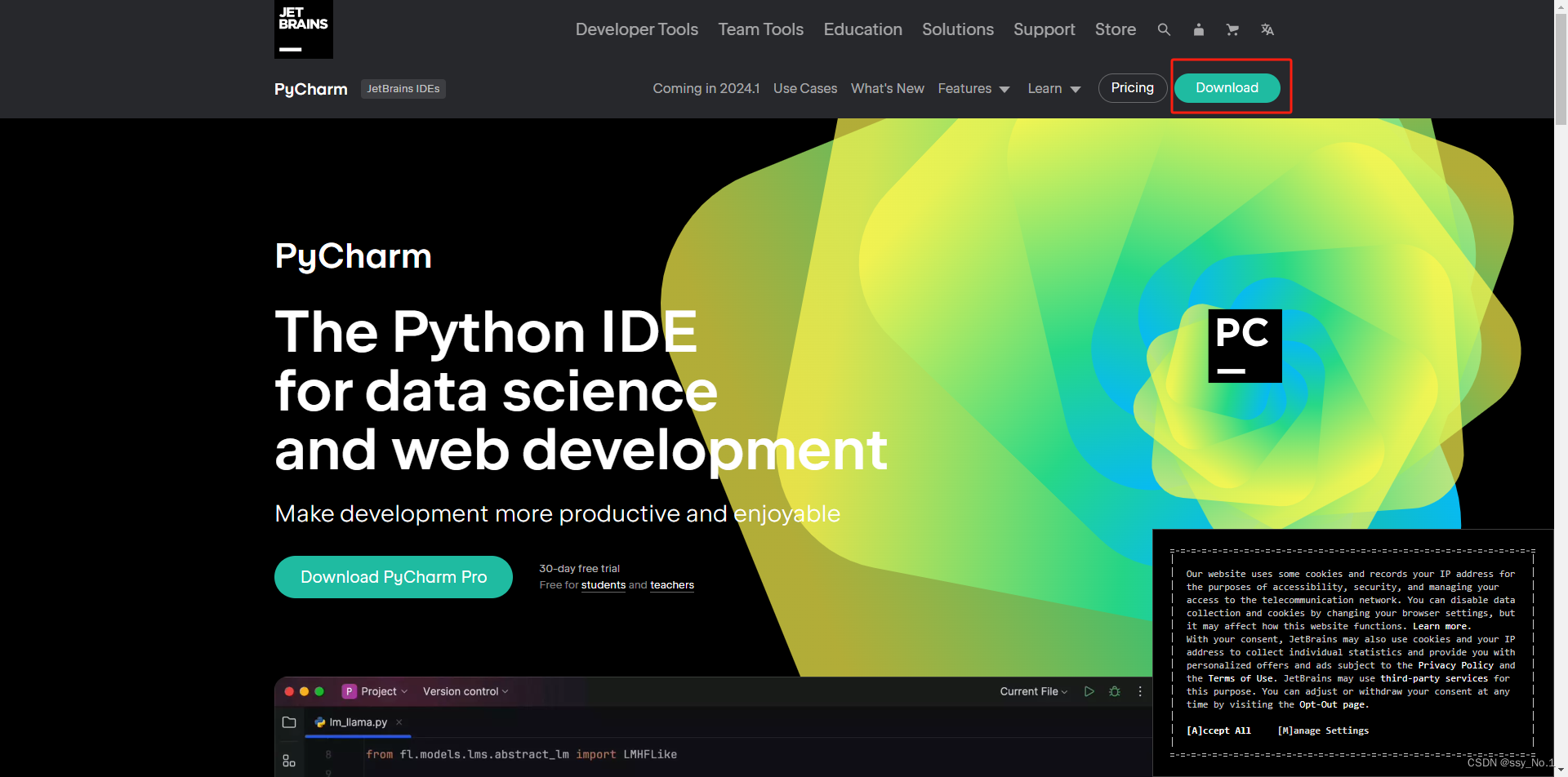Click the folder project tool icon
1568x777 pixels.
coord(289,722)
